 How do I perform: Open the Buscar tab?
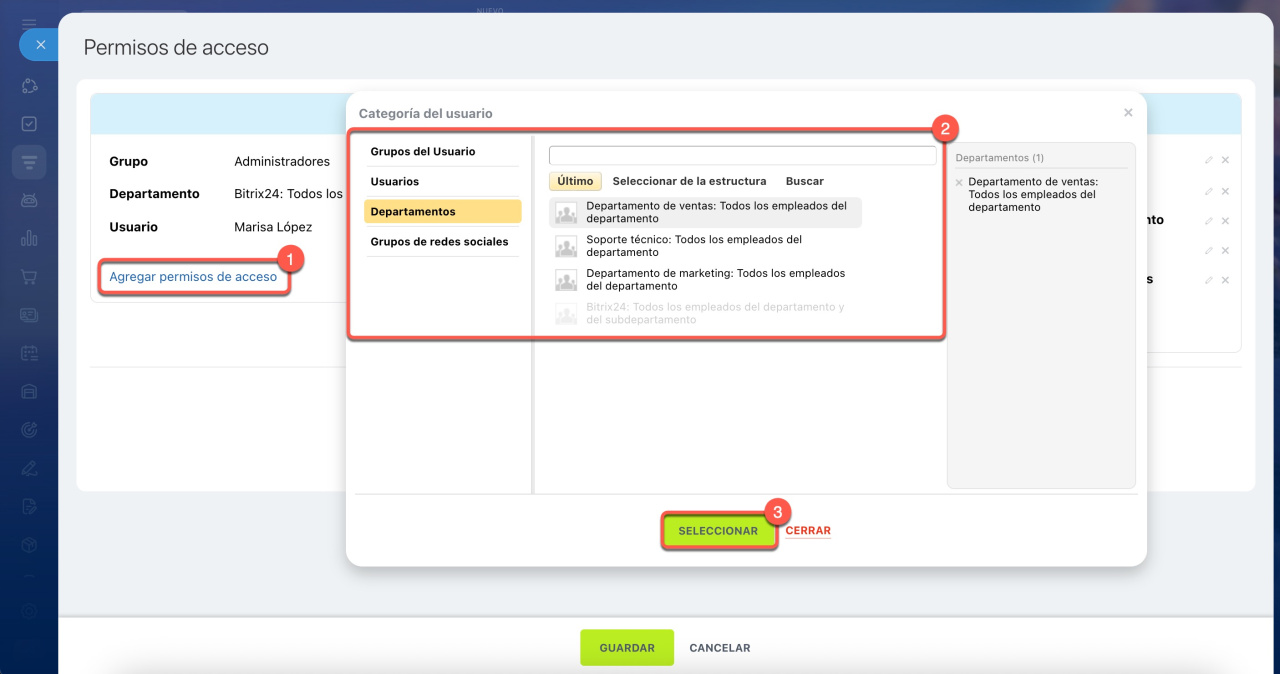(x=804, y=182)
